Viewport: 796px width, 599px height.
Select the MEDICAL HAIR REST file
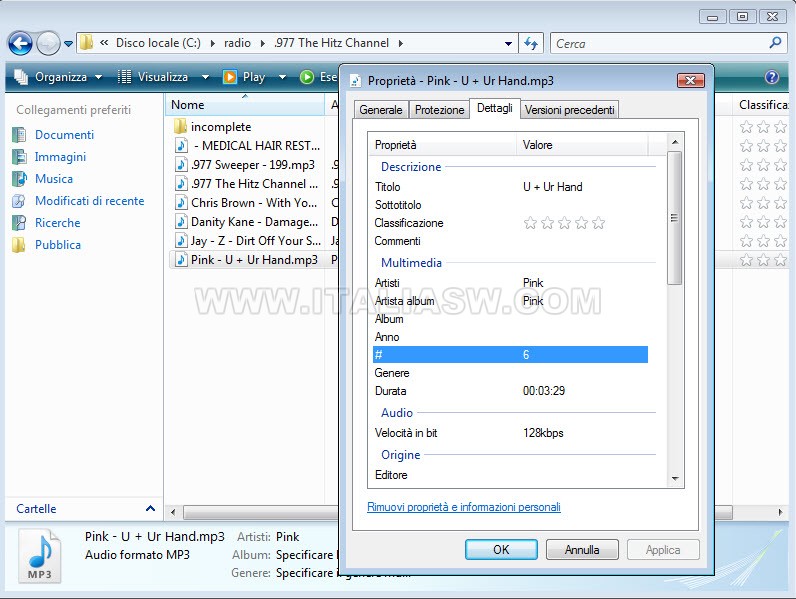pos(248,146)
